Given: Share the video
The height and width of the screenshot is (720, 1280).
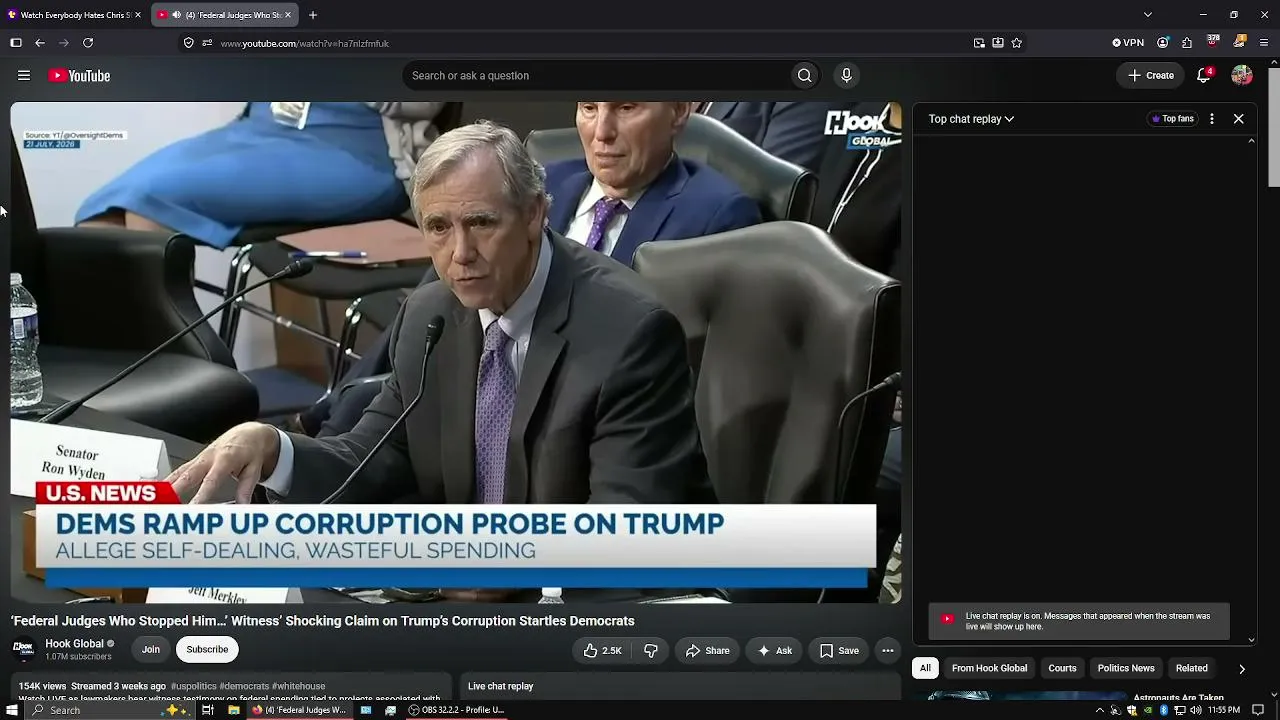Looking at the screenshot, I should click(x=707, y=651).
